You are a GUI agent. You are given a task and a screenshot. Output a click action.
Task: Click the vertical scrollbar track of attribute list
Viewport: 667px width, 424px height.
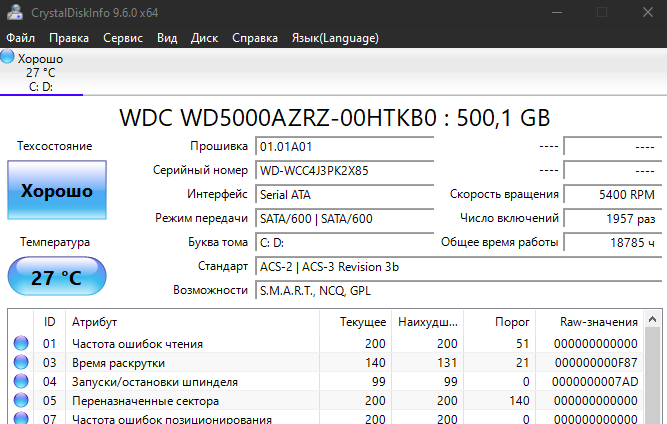[x=653, y=376]
